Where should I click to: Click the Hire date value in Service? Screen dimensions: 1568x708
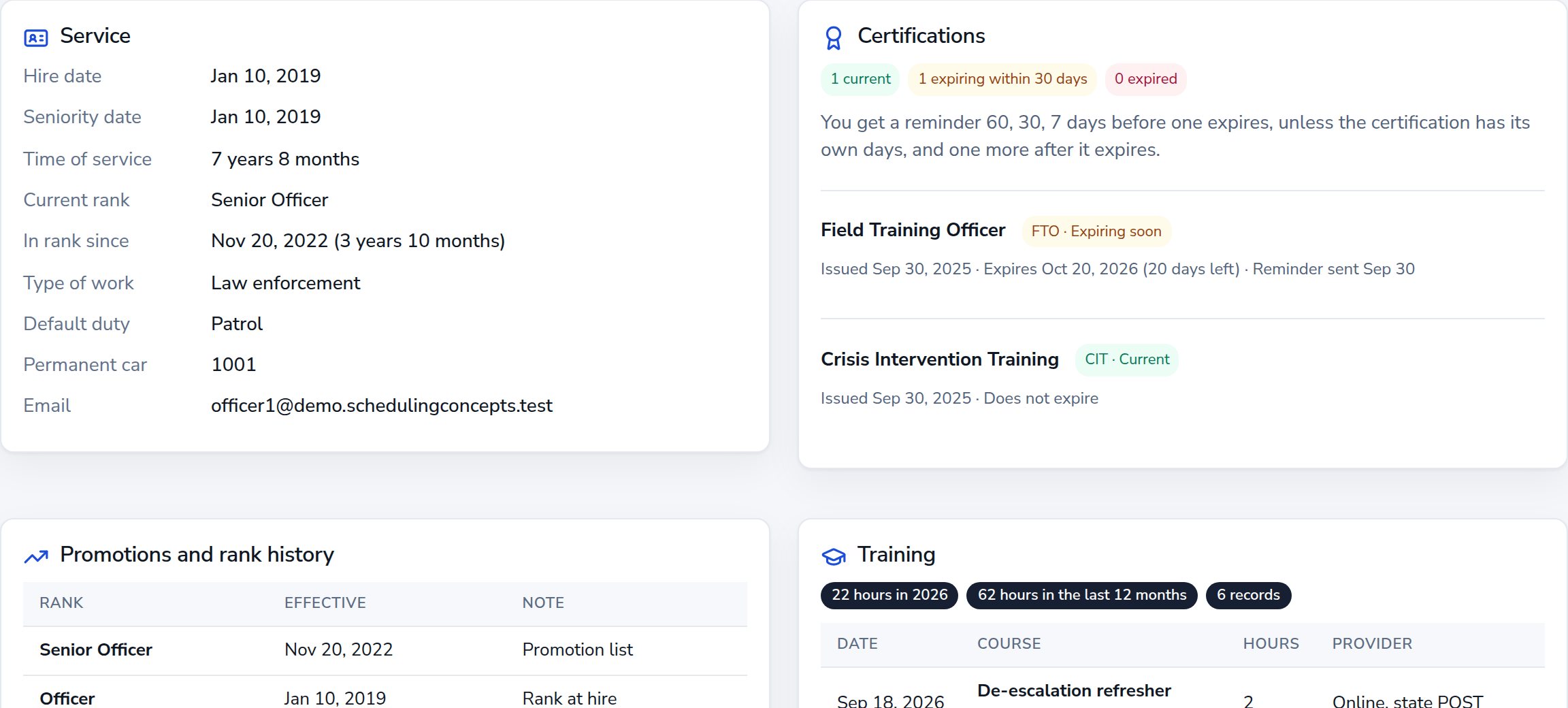[x=265, y=76]
